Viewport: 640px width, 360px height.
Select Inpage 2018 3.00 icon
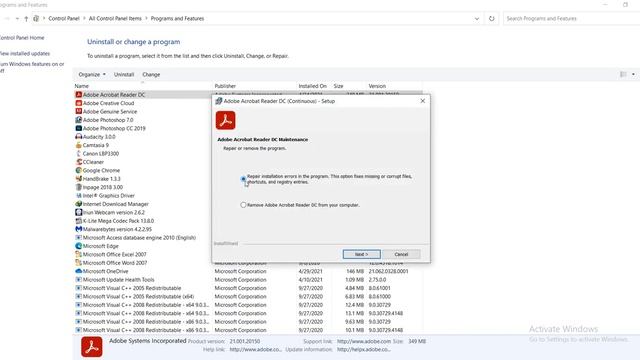tap(79, 187)
